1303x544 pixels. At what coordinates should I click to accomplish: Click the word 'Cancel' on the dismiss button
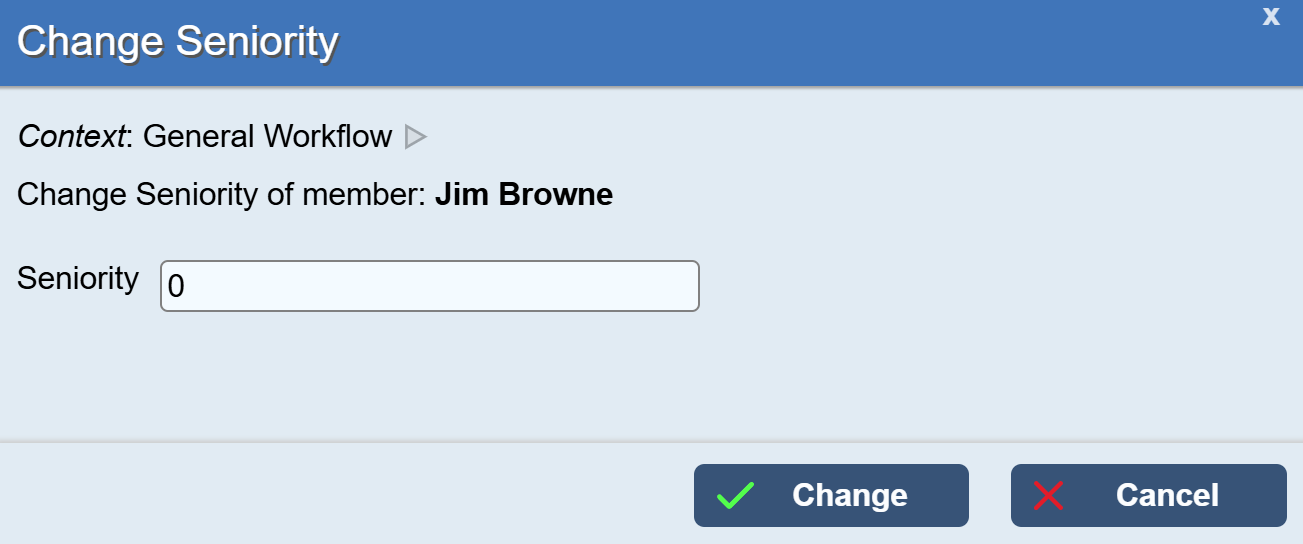point(1167,496)
